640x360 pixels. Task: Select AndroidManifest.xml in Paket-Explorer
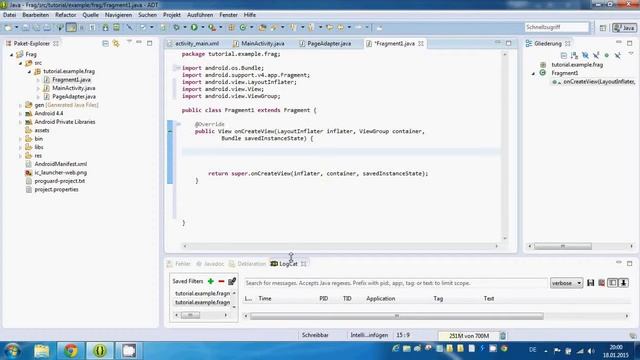tap(60, 164)
